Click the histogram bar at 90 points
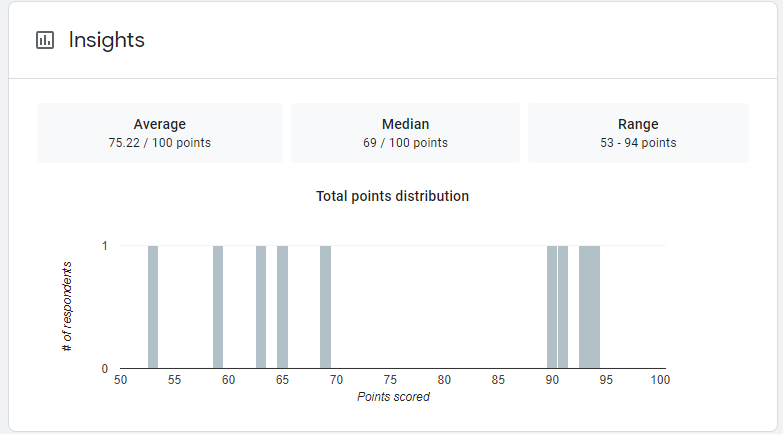 click(x=552, y=307)
